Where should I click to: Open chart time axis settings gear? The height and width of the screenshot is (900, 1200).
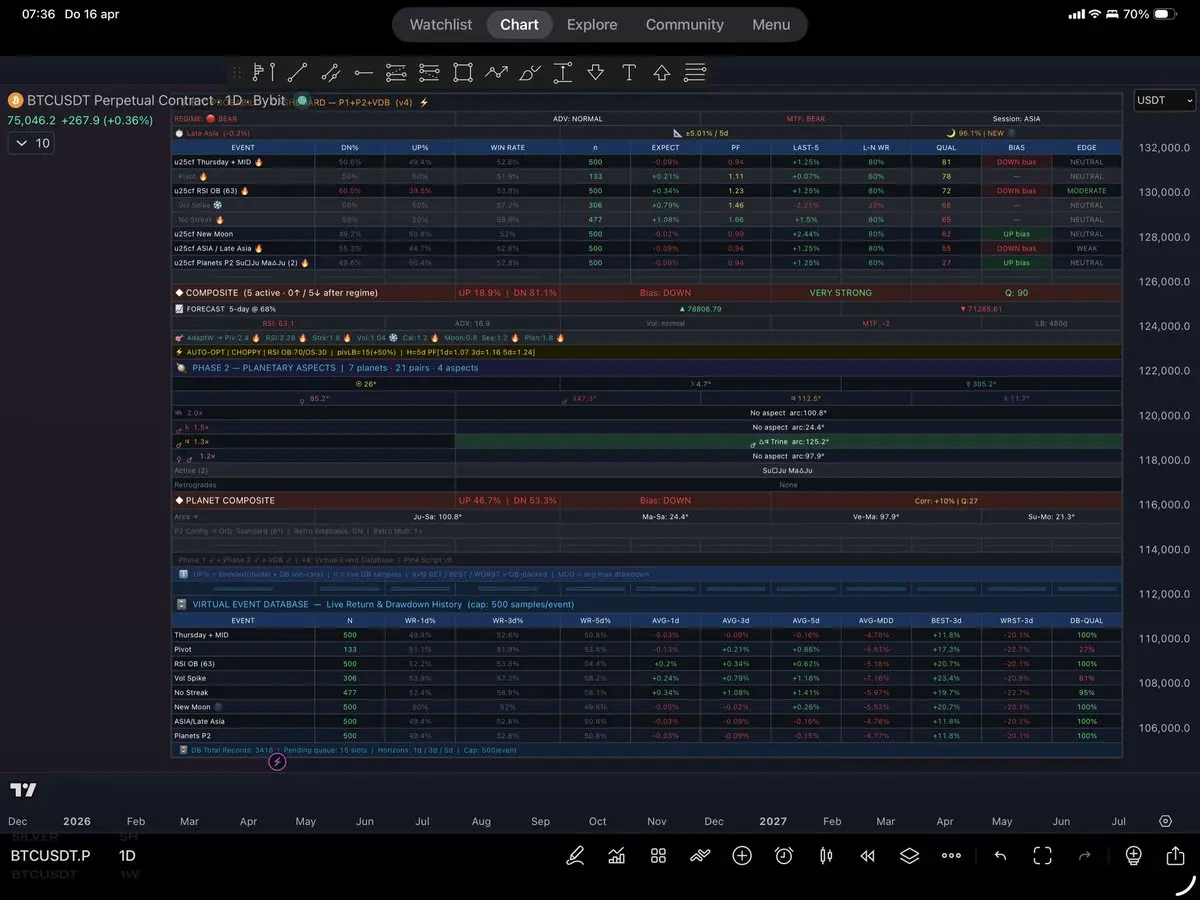coord(1165,821)
